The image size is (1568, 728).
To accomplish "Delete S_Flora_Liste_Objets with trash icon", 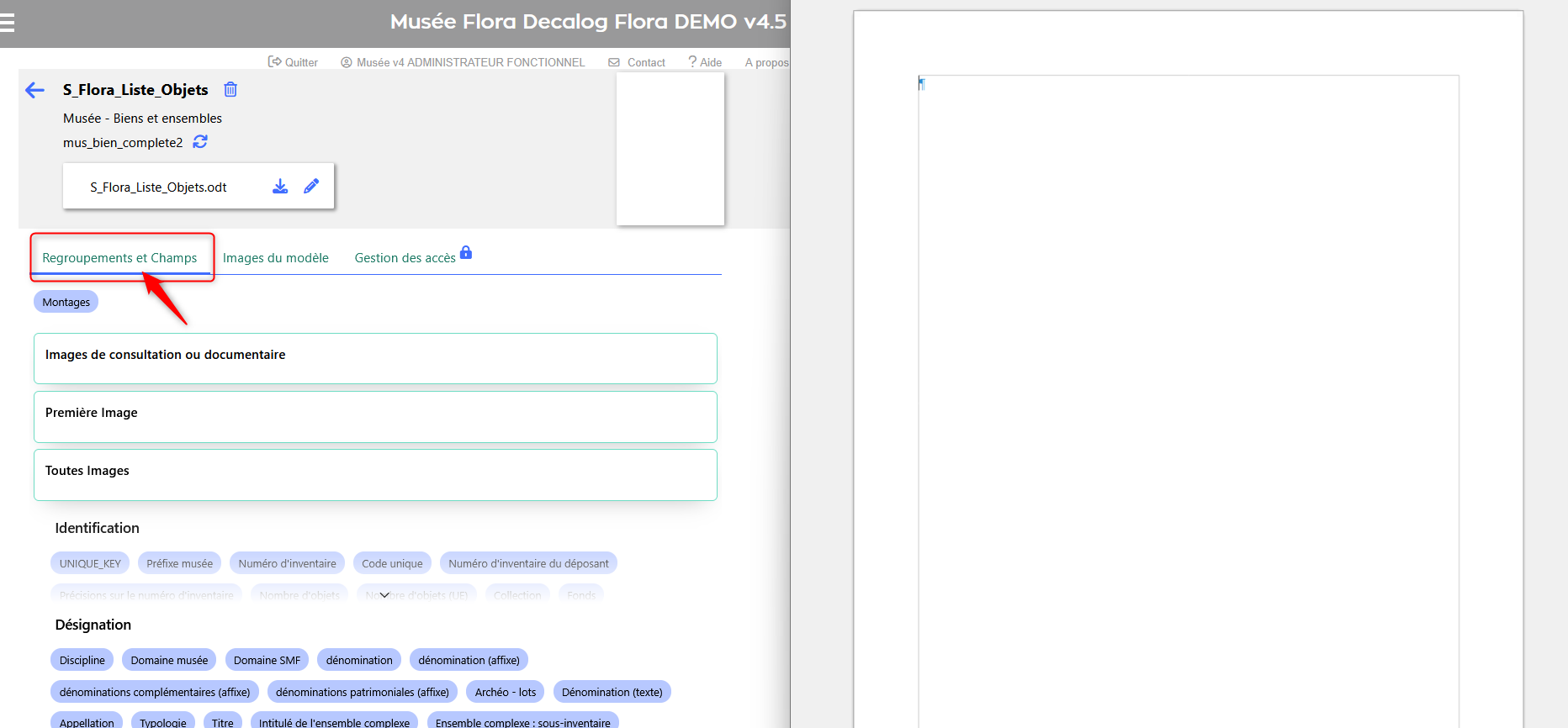I will point(230,89).
